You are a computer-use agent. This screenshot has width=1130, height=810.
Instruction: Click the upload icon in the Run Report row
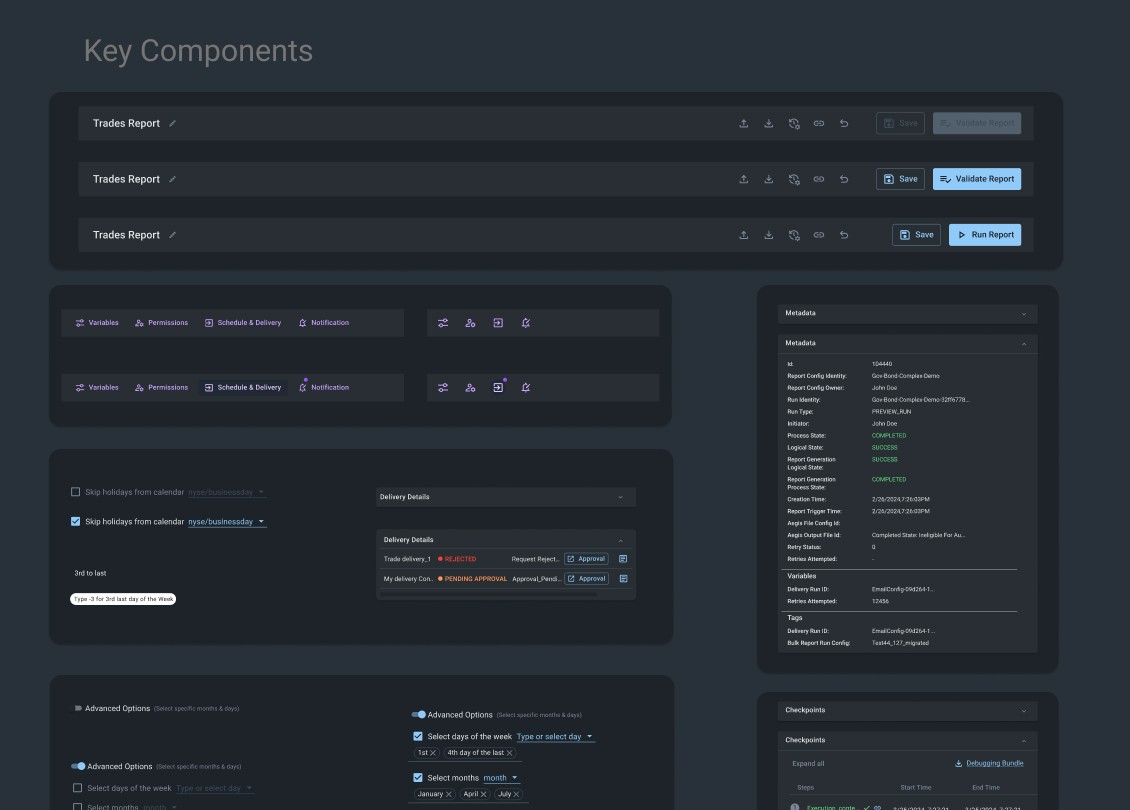tap(744, 235)
